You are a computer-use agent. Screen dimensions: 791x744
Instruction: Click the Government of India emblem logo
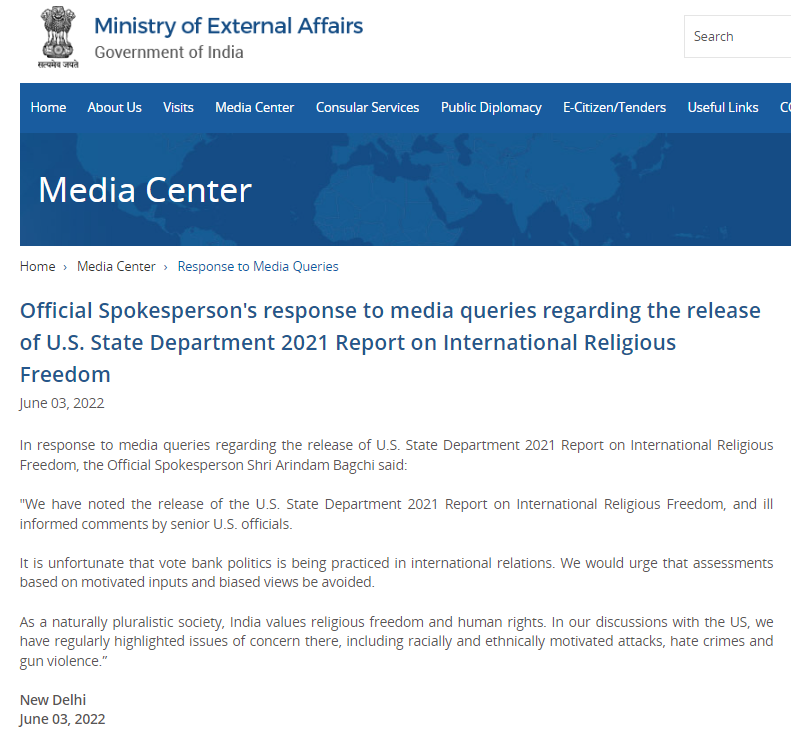pos(58,37)
